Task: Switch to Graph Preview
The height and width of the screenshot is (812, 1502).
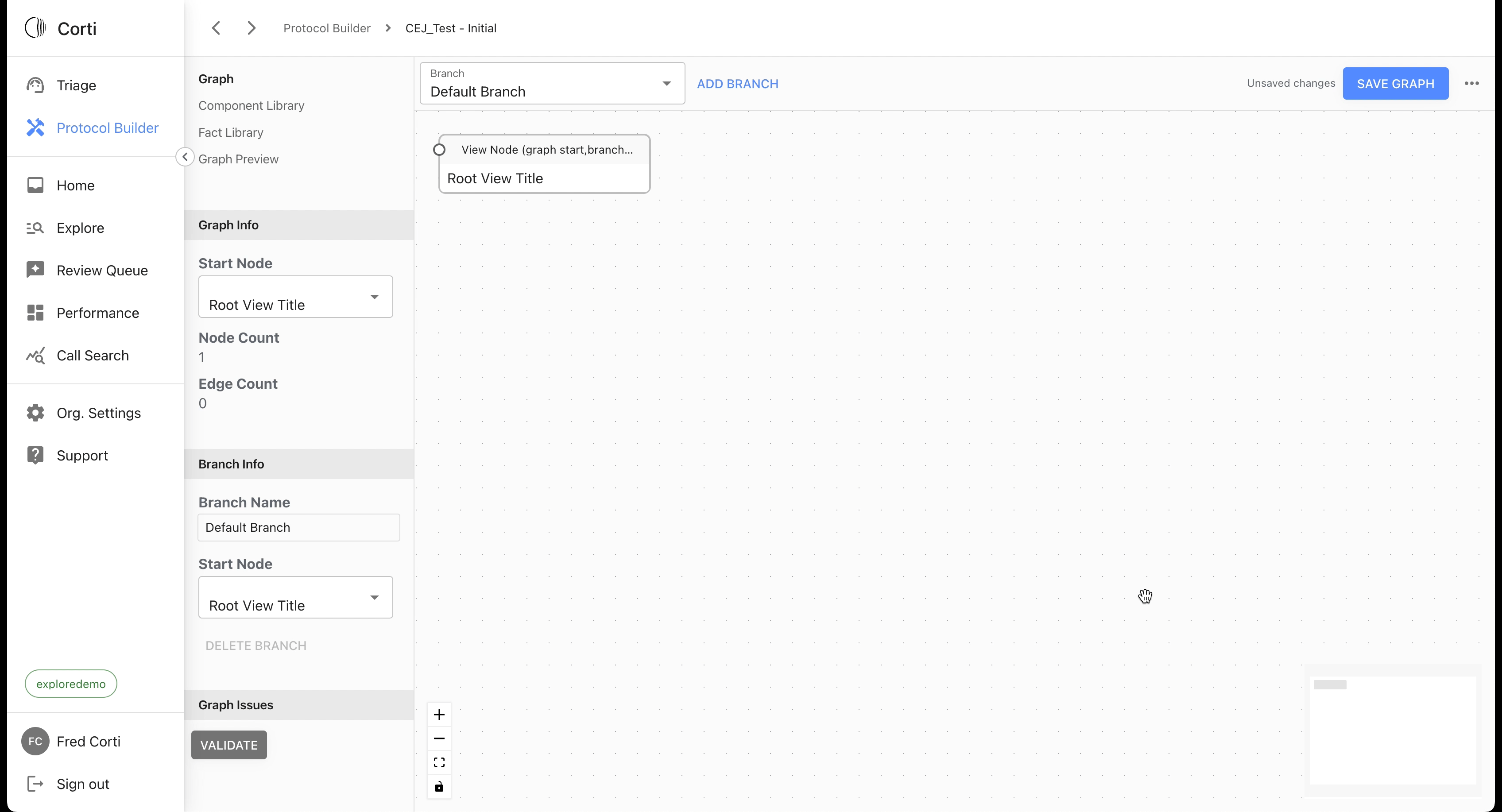Action: (x=238, y=159)
